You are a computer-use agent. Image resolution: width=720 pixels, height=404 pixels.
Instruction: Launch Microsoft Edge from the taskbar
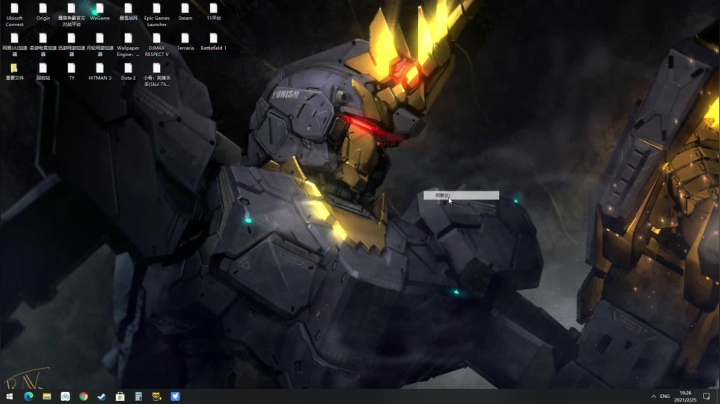click(28, 396)
